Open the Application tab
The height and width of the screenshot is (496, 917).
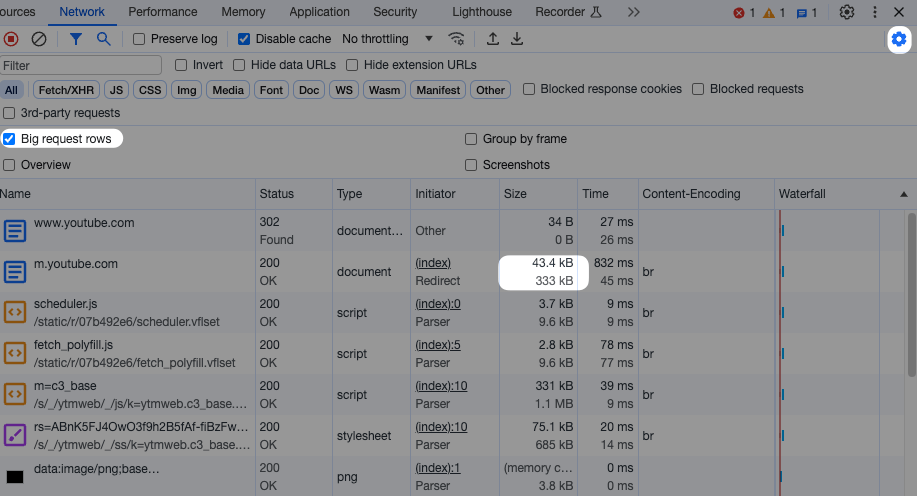pyautogui.click(x=319, y=12)
